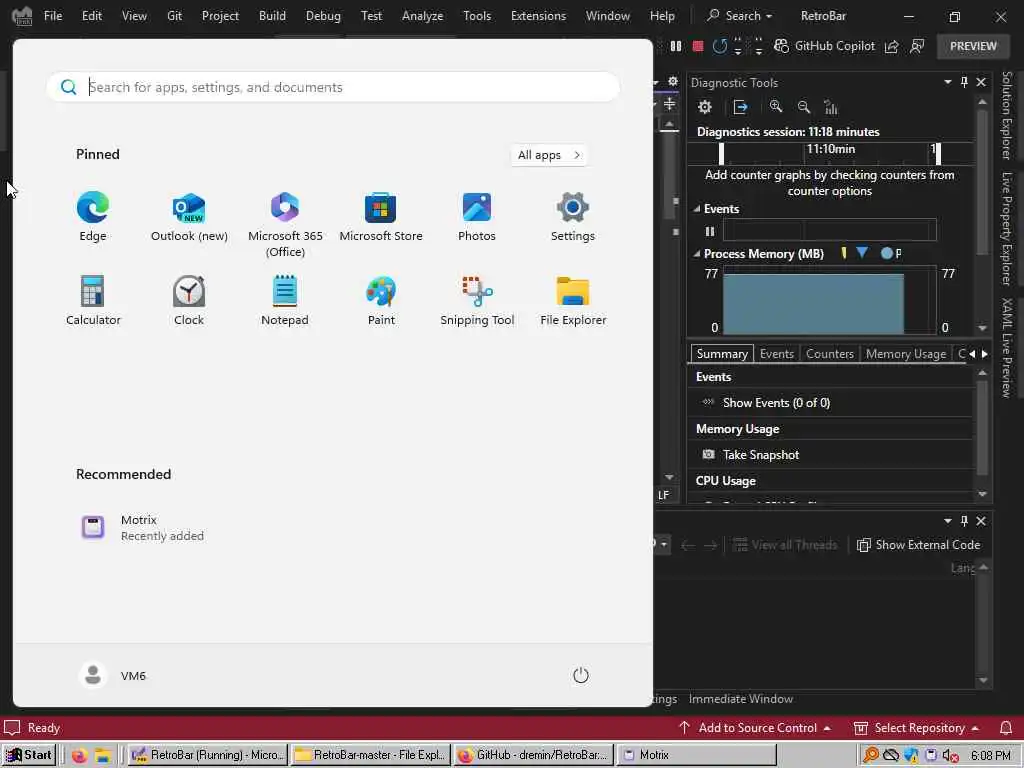The image size is (1024, 768).
Task: Switch to GitHub dremin/RetroBar taskbar item
Action: [534, 755]
